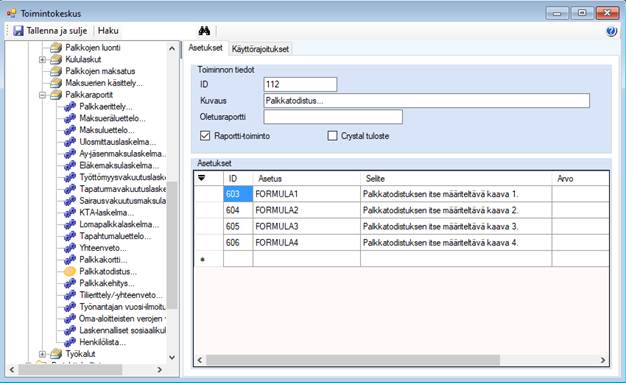Select Tilierittely/-yhteenveto tree item
626x383 pixels.
coord(121,295)
